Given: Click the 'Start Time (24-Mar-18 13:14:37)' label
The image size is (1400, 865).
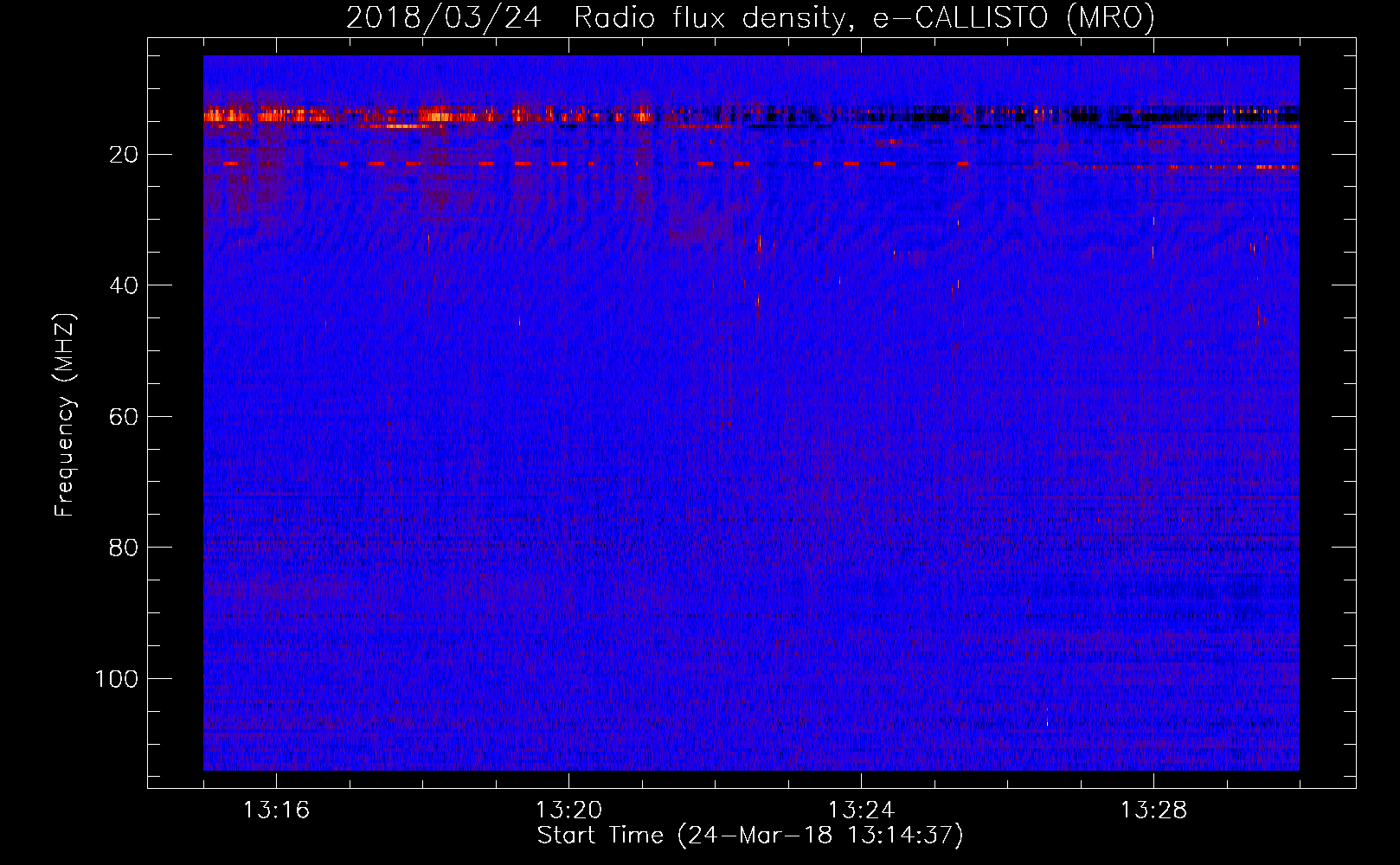Looking at the screenshot, I should [750, 836].
